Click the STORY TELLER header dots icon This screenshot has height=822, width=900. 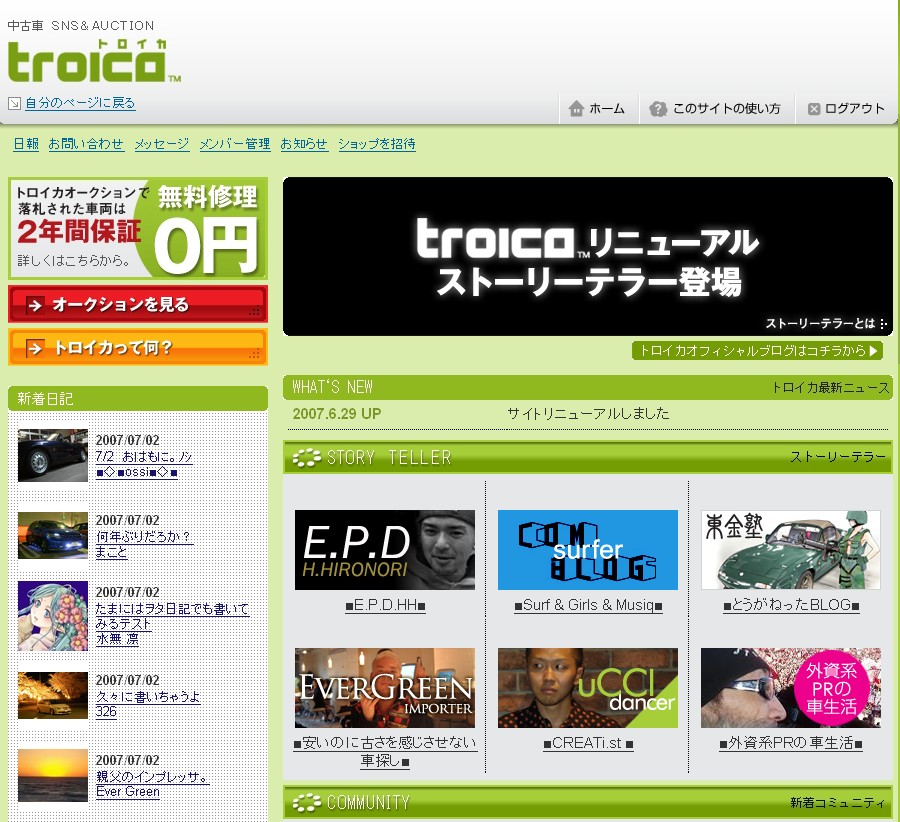(x=307, y=457)
